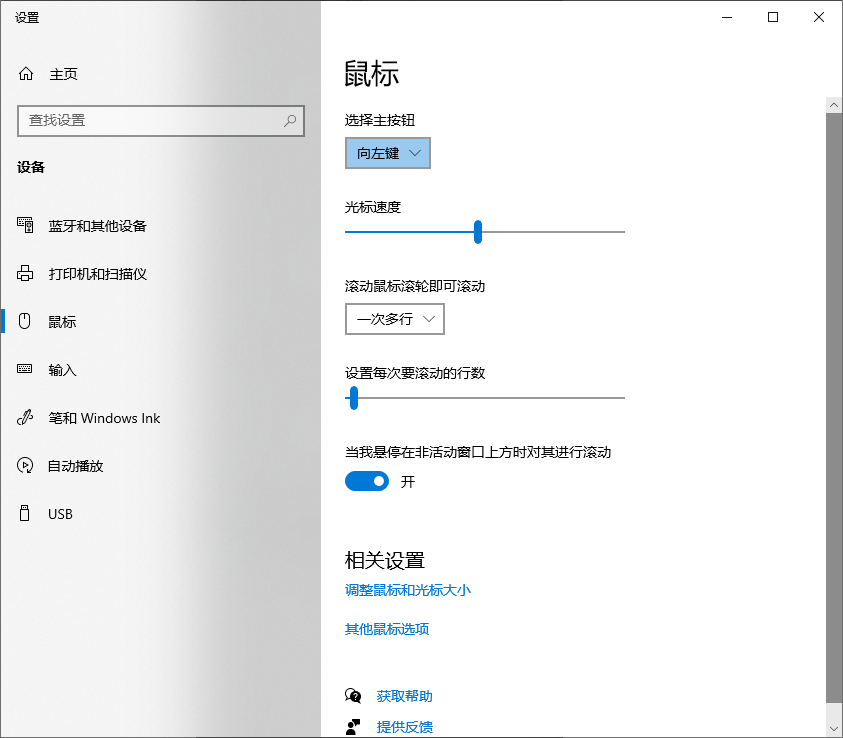
Task: Open 输入 settings from sidebar
Action: click(x=62, y=369)
